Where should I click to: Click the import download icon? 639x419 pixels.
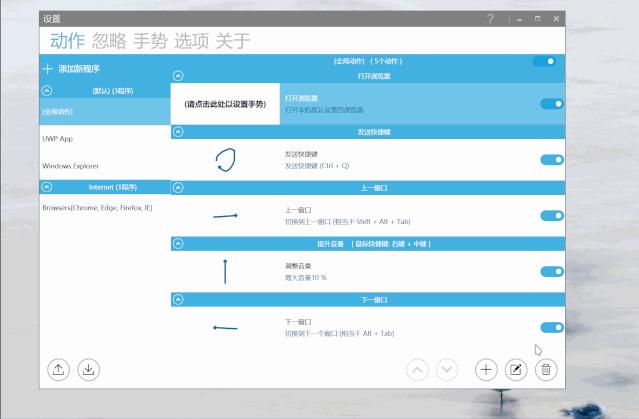(x=88, y=370)
